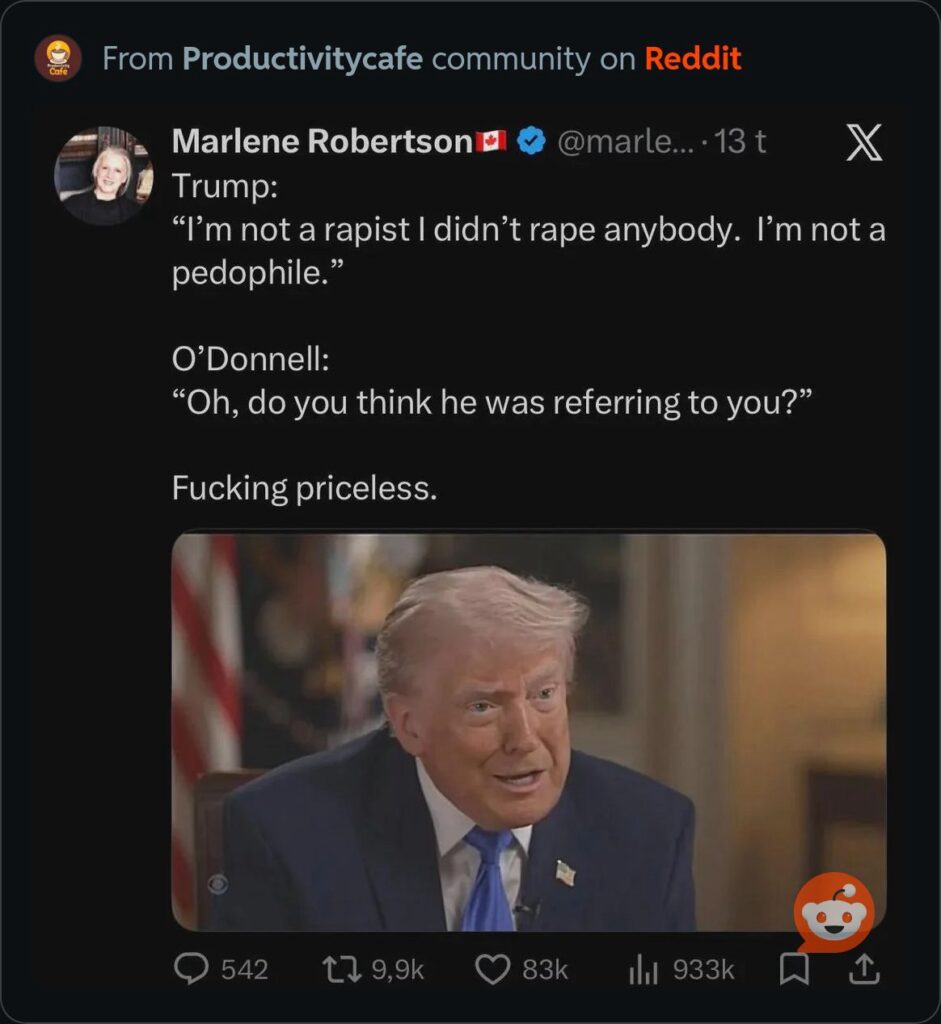Click the orange Reddit Snoo mascot icon
941x1024 pixels.
click(x=833, y=913)
